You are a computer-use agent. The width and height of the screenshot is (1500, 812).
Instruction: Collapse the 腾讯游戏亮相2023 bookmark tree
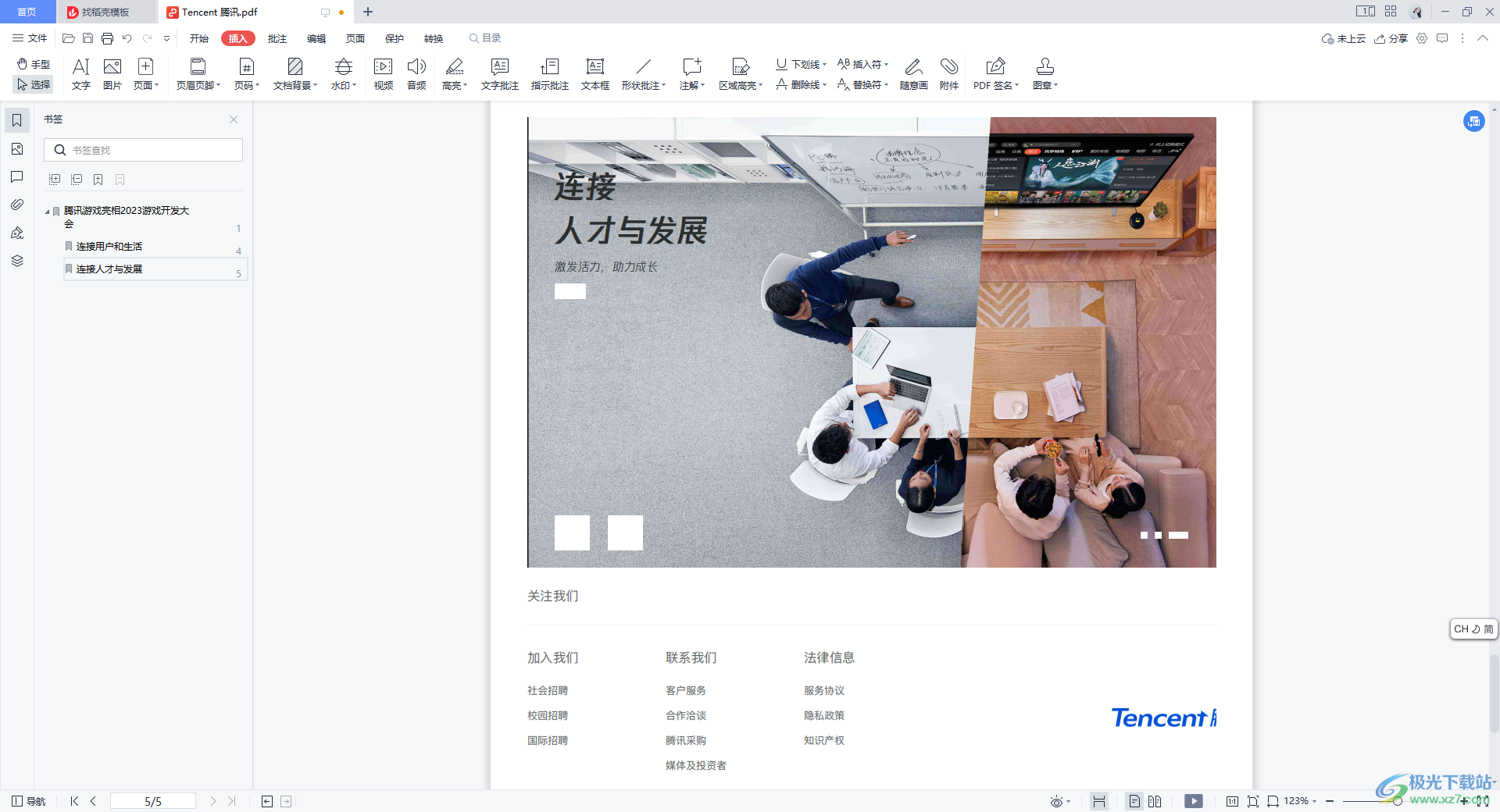(x=47, y=211)
